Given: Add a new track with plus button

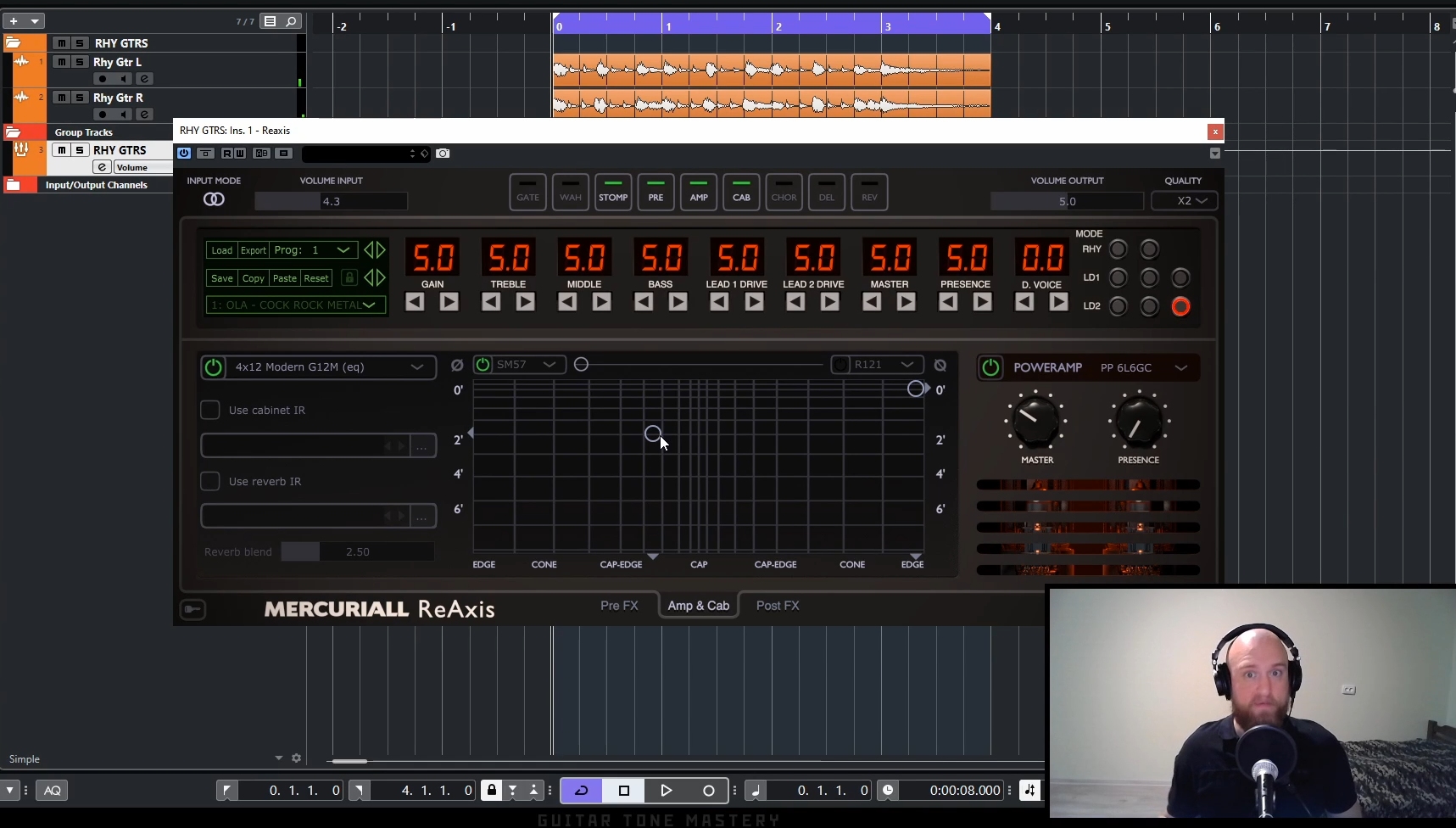Looking at the screenshot, I should pyautogui.click(x=14, y=21).
